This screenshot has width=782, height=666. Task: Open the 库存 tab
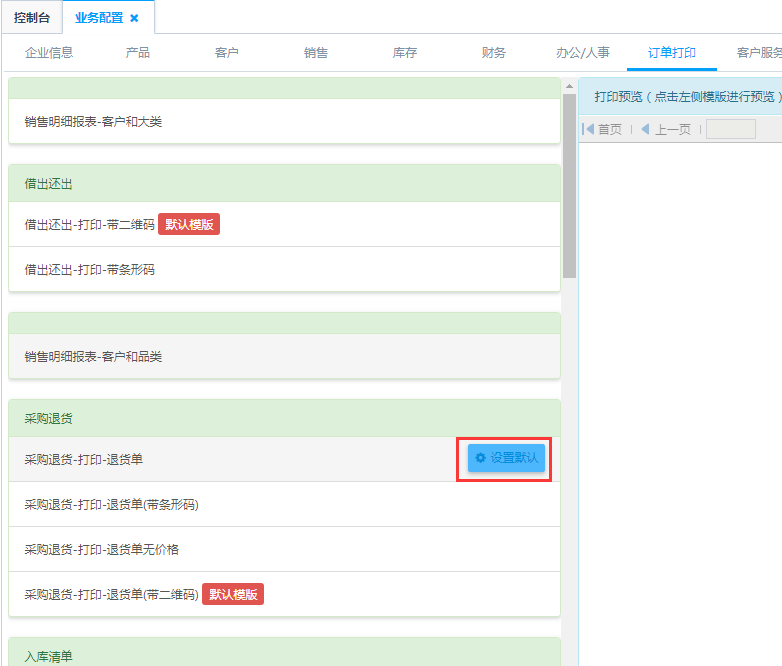[405, 53]
